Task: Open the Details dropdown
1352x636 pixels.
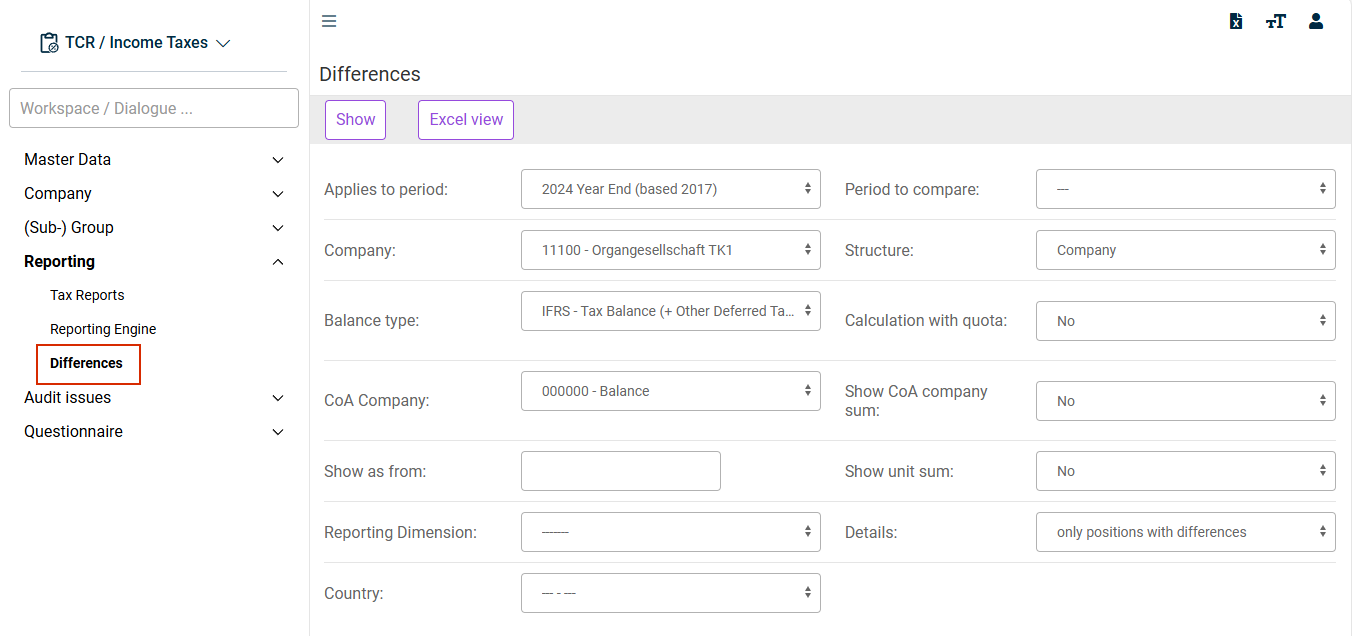Action: click(x=1186, y=532)
